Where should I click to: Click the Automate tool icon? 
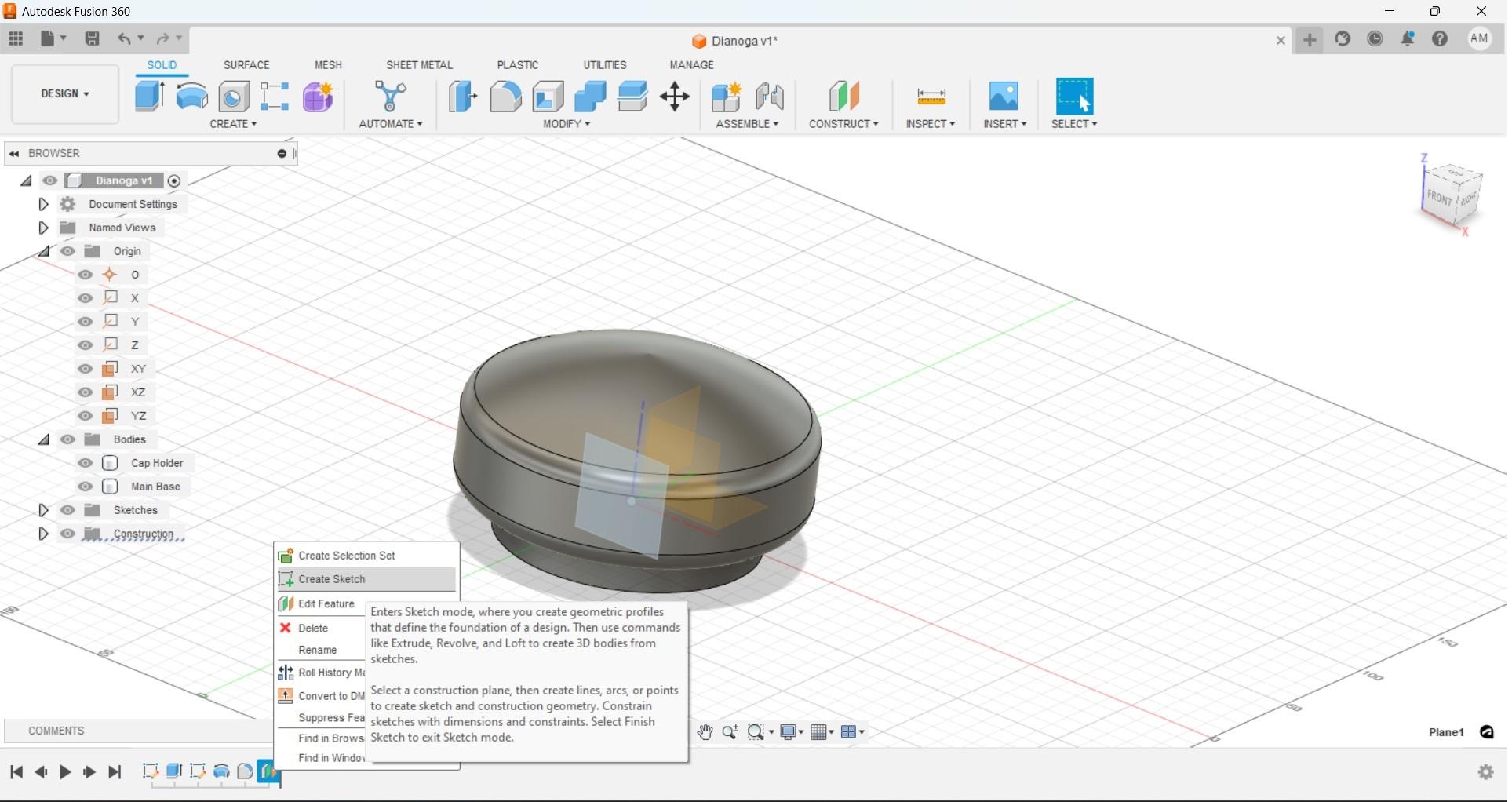(390, 97)
